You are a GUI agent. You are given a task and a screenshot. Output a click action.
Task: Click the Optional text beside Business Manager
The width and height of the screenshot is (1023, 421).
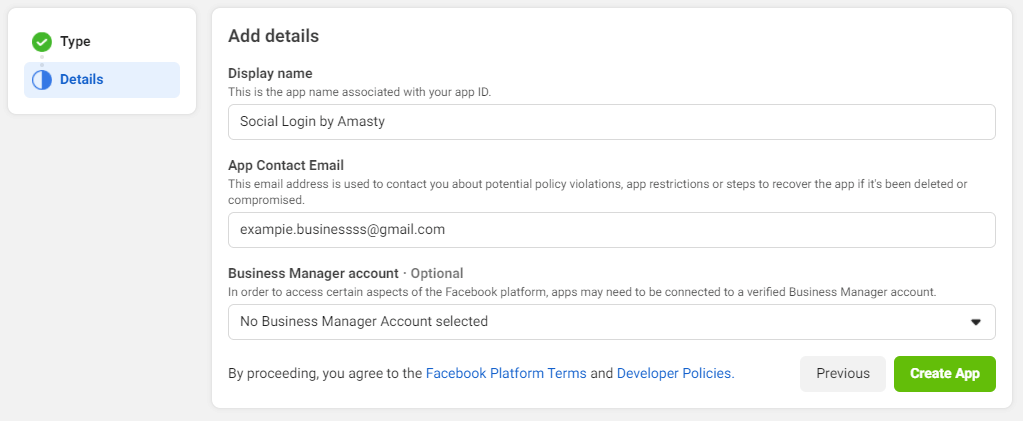tap(436, 273)
